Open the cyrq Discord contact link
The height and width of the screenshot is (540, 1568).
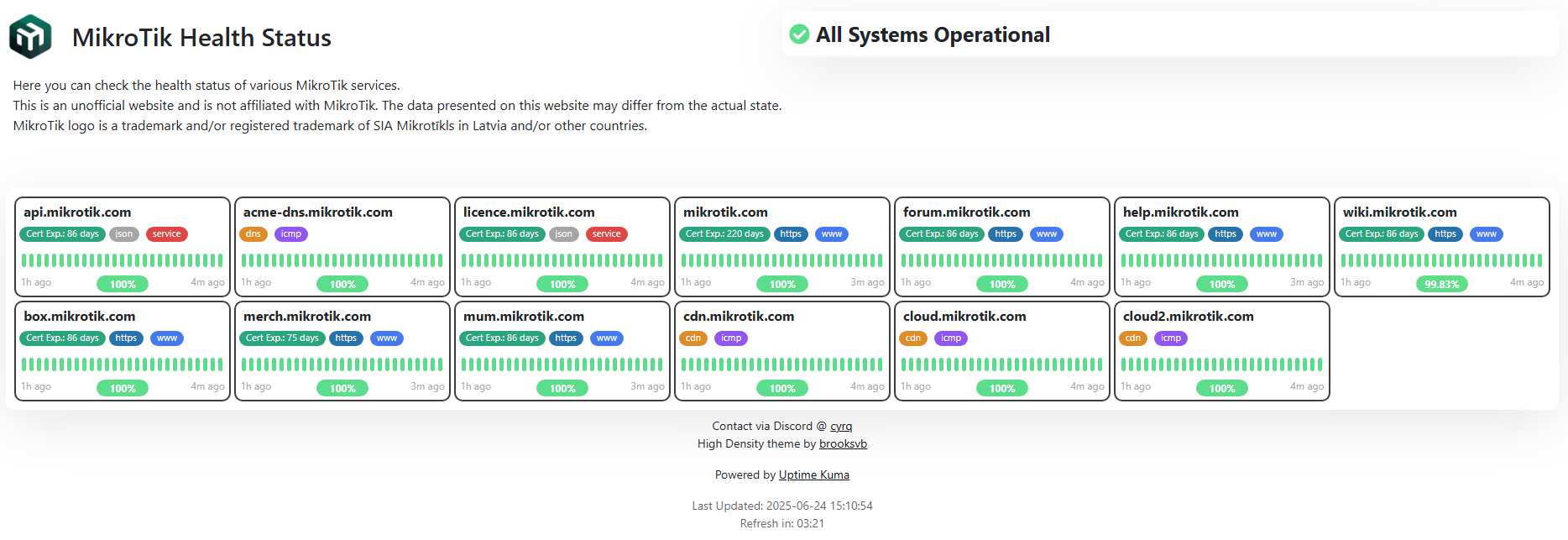click(x=841, y=427)
